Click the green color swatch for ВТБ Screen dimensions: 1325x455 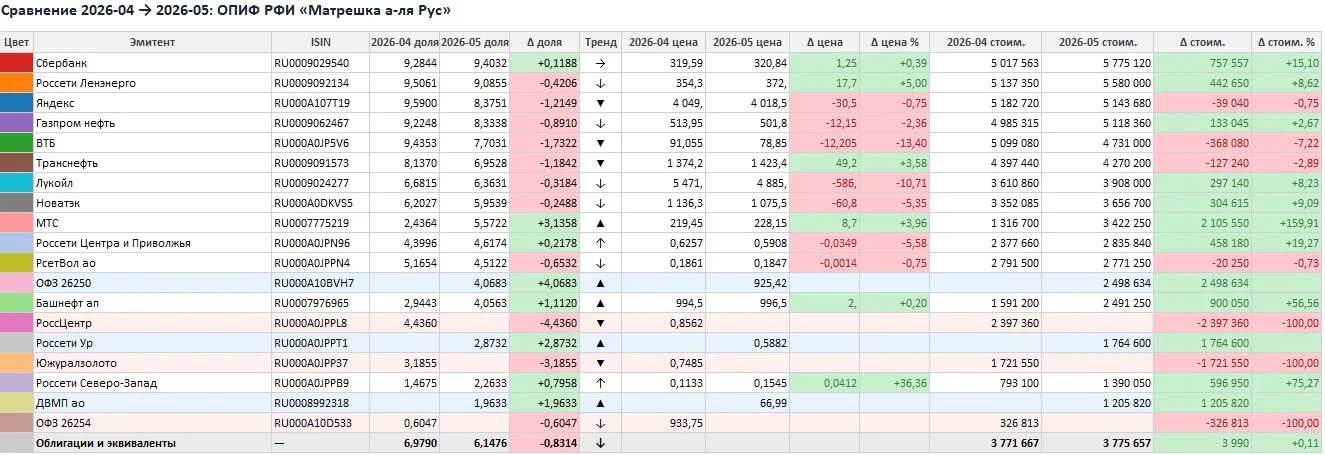coord(16,142)
